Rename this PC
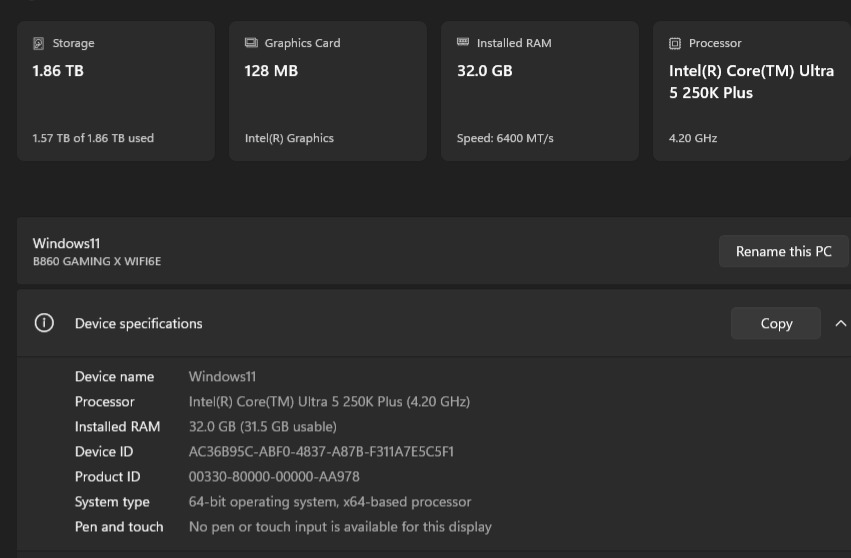The height and width of the screenshot is (558, 851). (783, 251)
